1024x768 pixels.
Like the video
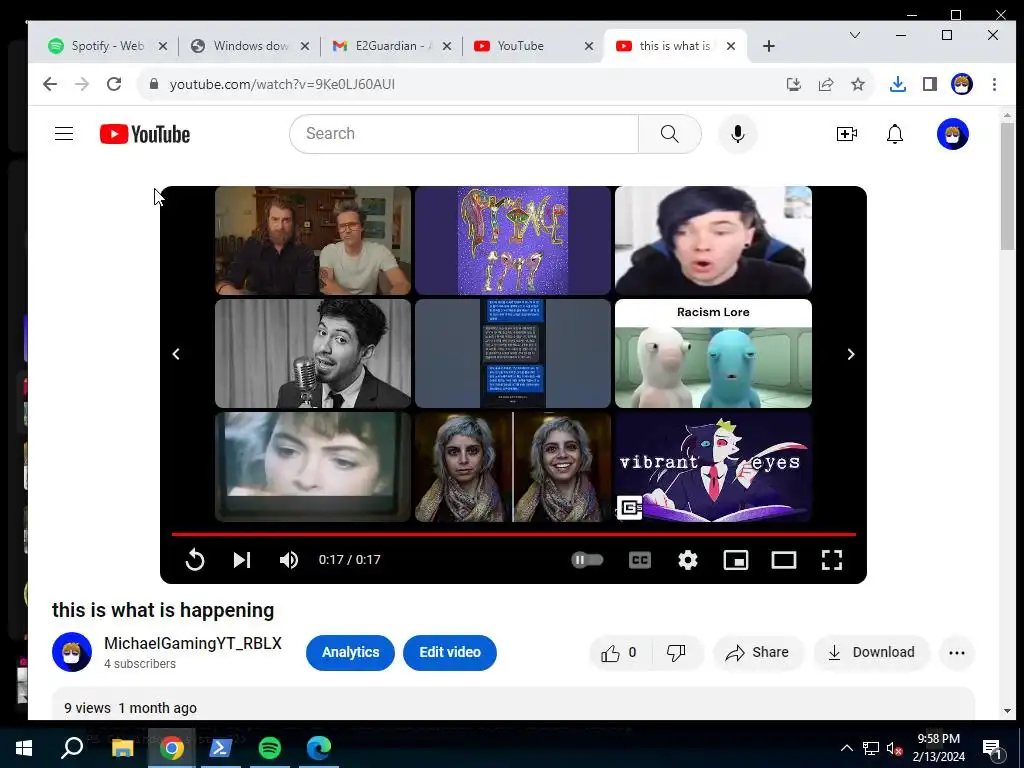619,652
